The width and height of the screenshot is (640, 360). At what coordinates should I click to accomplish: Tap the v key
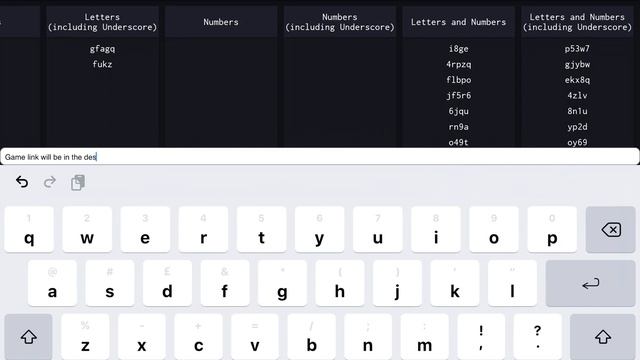(255, 337)
